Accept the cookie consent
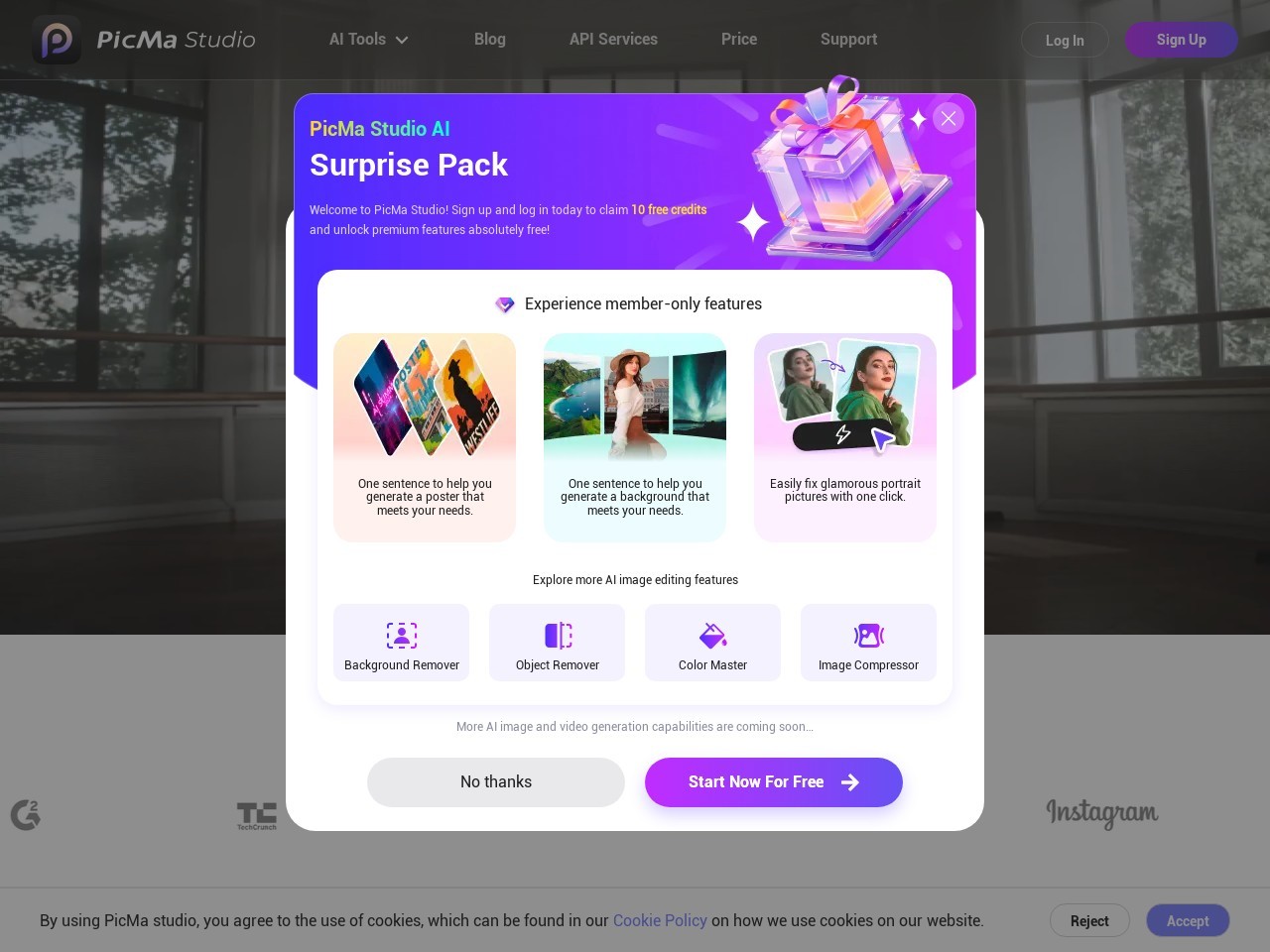Screen dimensions: 1270x952 pyautogui.click(x=1188, y=920)
